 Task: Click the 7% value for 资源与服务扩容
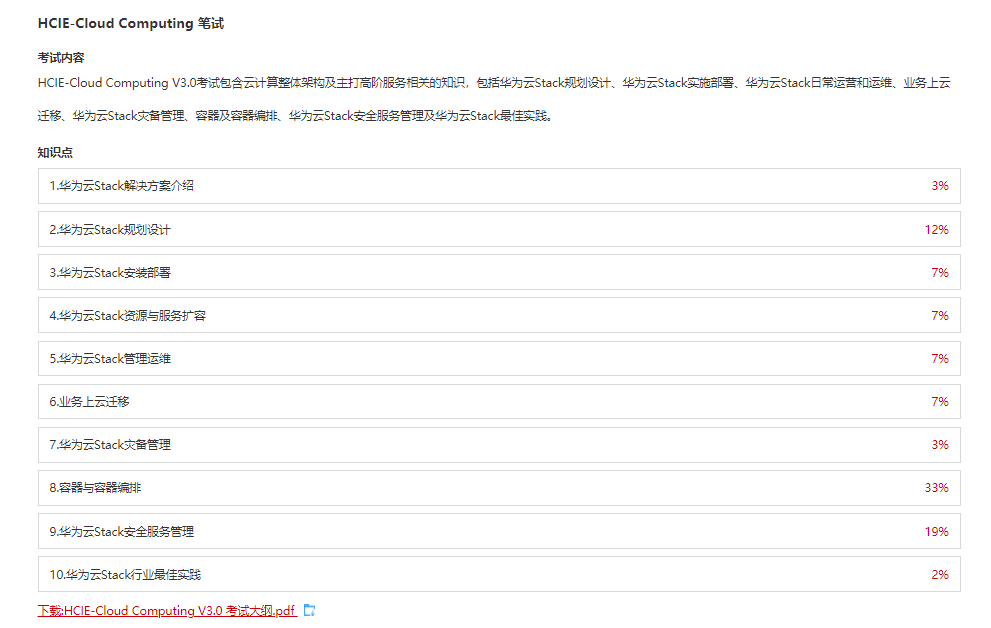click(940, 316)
